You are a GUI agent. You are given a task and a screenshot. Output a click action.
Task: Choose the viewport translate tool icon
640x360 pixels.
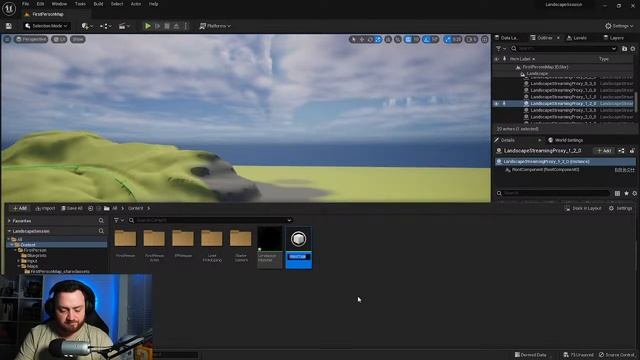tap(362, 40)
